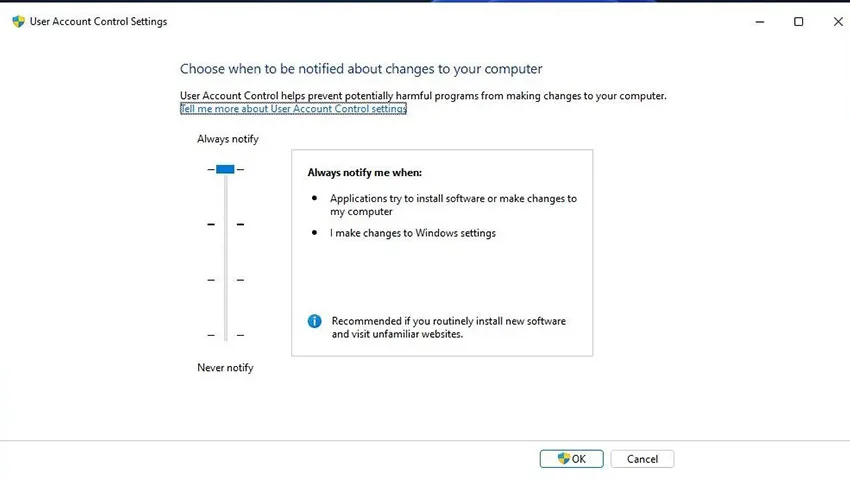Minimize the User Account Control Settings window
The image size is (850, 480).
(759, 22)
